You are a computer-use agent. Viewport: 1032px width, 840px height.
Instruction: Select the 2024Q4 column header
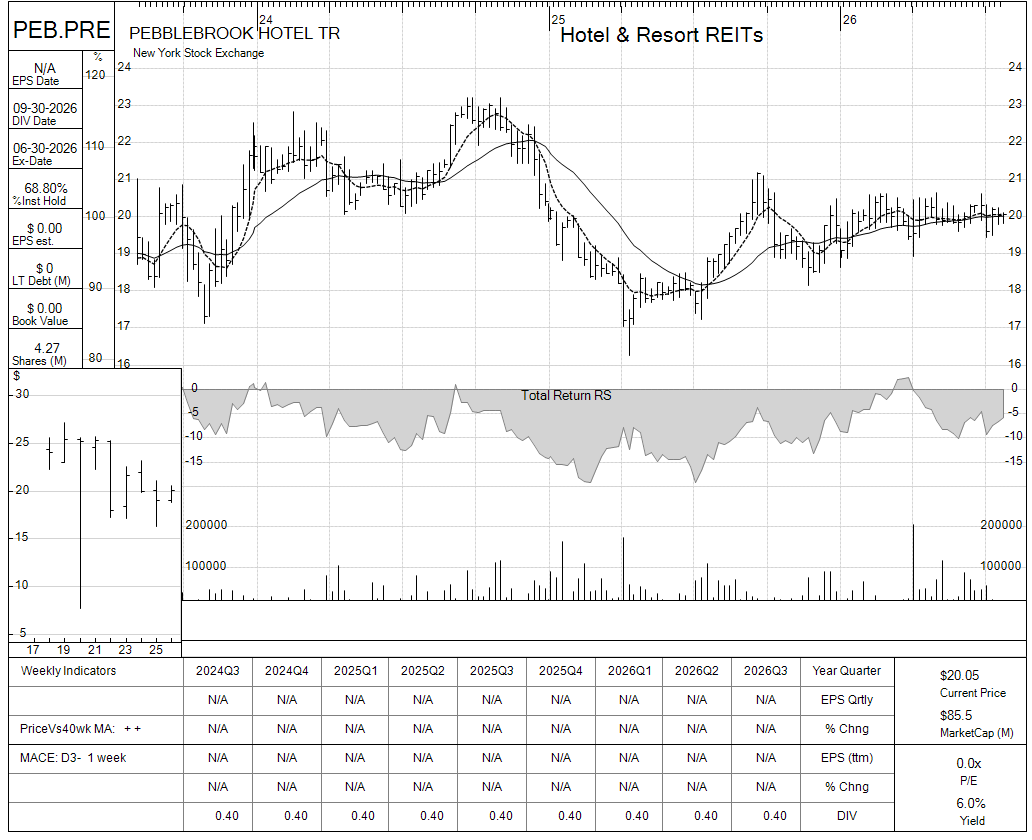[287, 671]
